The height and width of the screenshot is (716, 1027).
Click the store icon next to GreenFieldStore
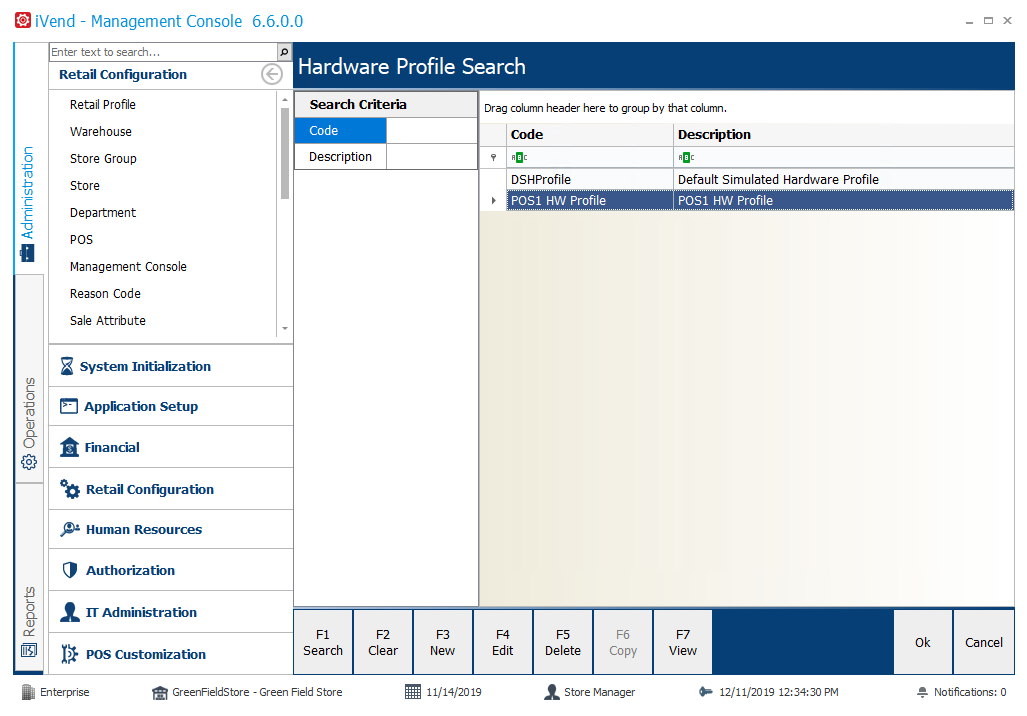[x=160, y=692]
